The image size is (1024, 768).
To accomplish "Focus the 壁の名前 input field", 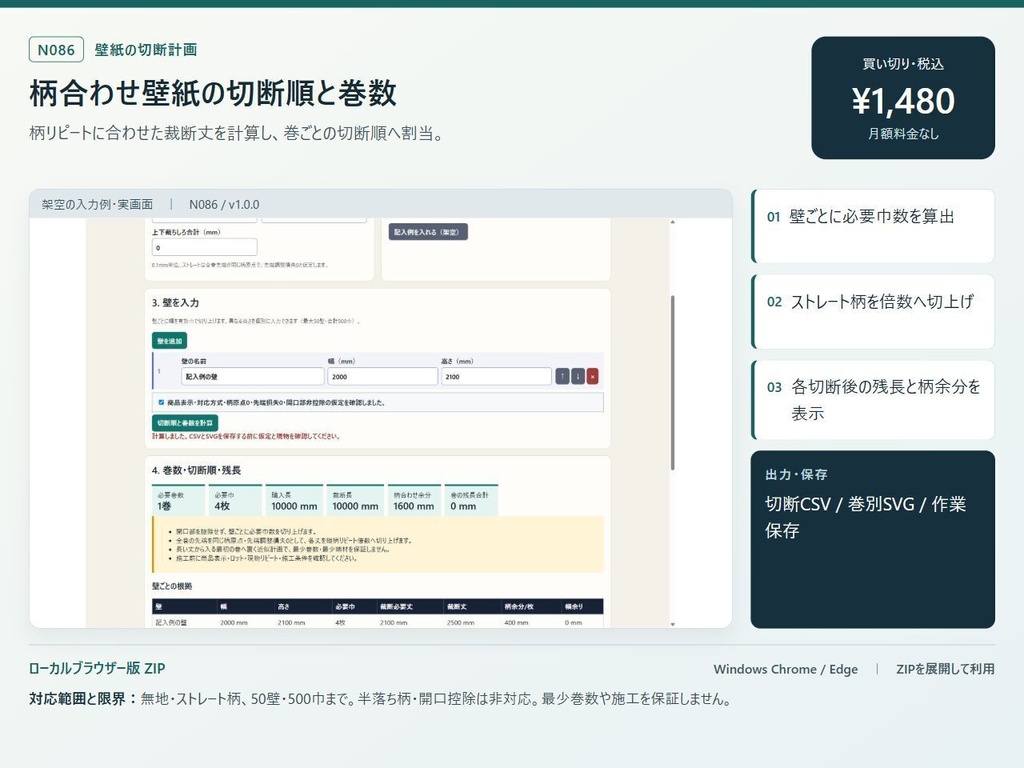I will (x=252, y=377).
